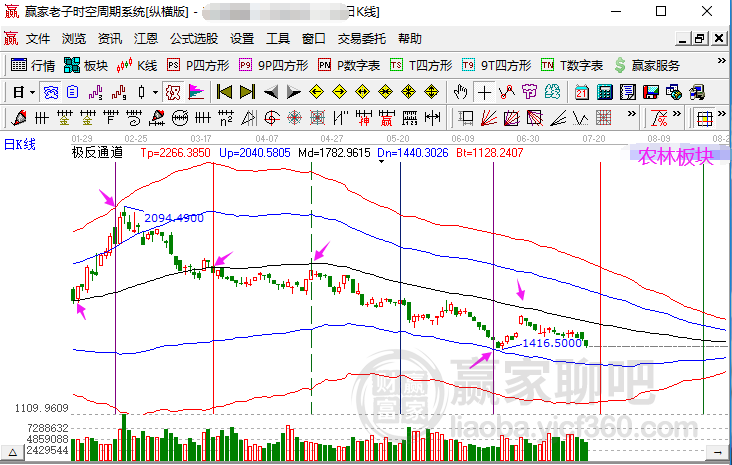732x465 pixels.
Task: Click the candlestick chart type icon
Action: click(141, 92)
